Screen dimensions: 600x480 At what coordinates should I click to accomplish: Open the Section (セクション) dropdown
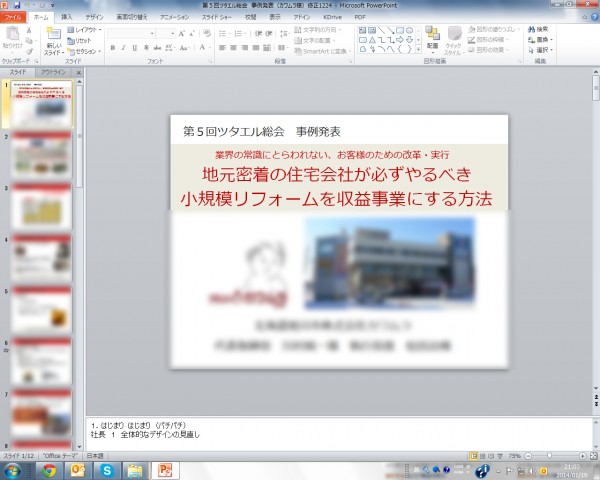click(x=84, y=51)
